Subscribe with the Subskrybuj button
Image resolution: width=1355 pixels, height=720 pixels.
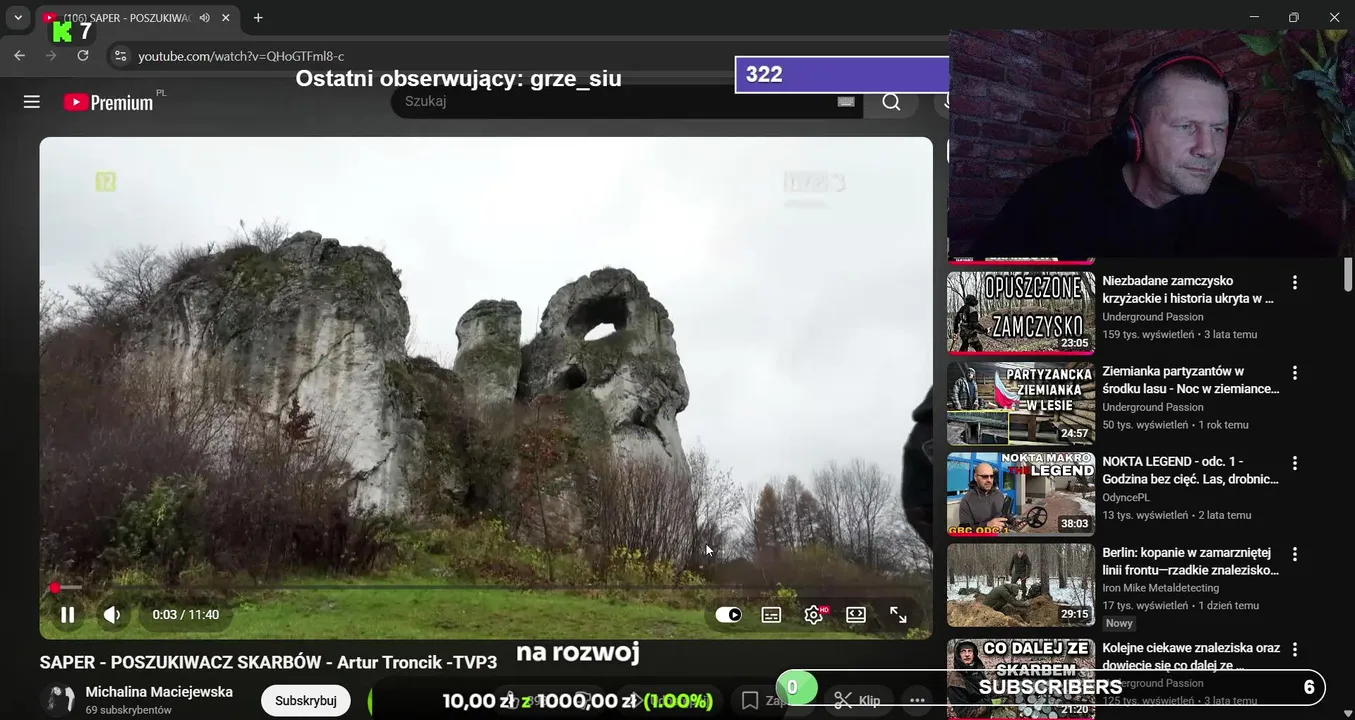tap(306, 701)
